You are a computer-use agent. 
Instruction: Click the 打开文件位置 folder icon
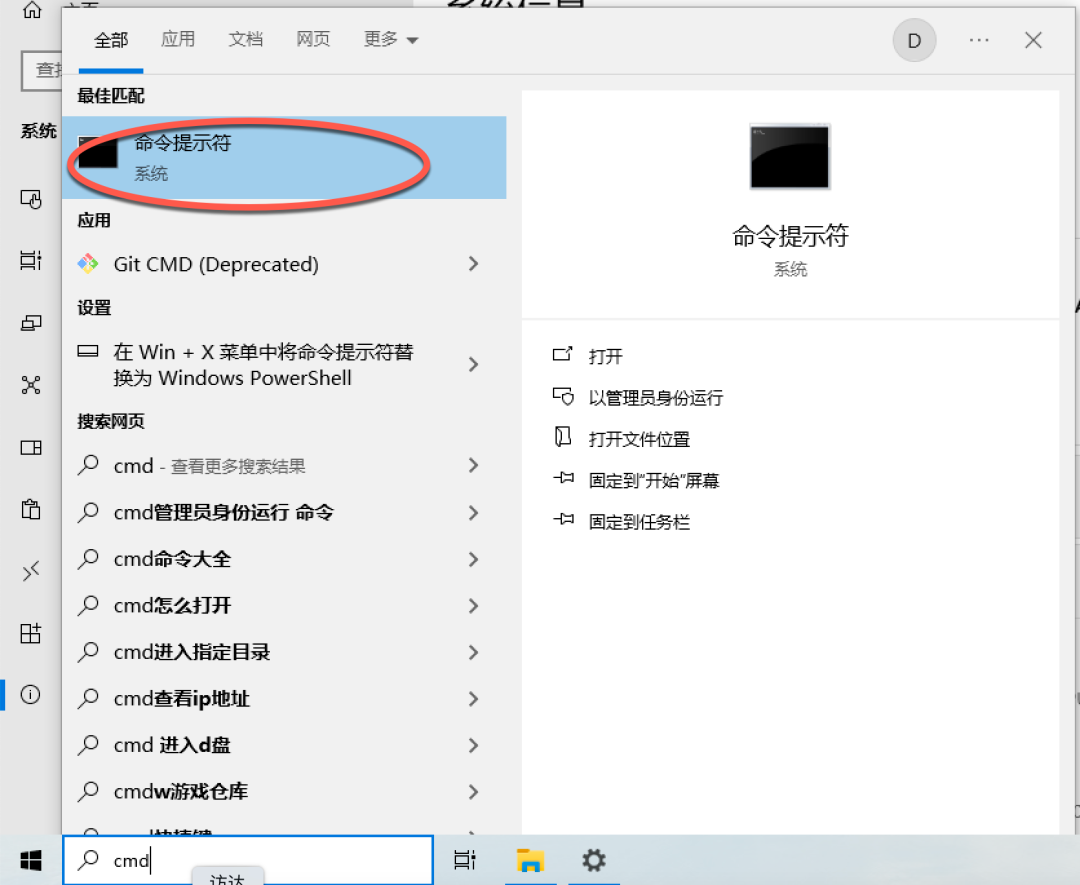point(565,438)
